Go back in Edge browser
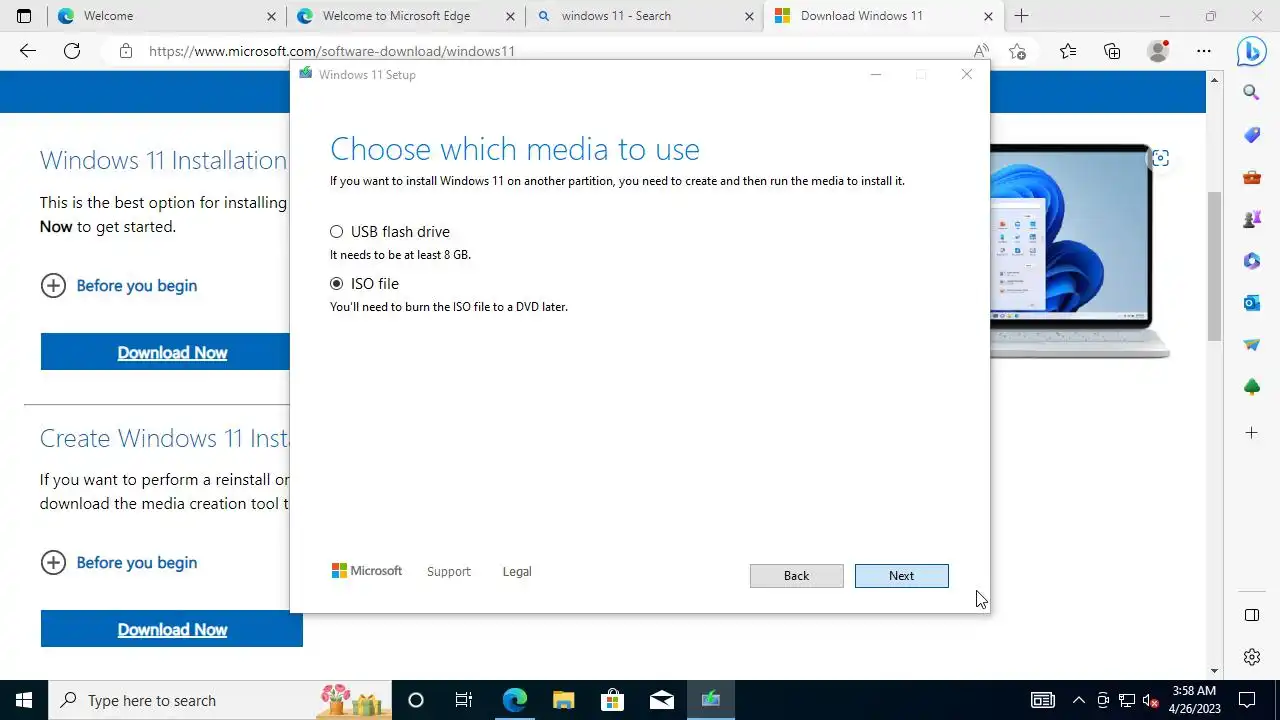The width and height of the screenshot is (1280, 720). click(28, 51)
